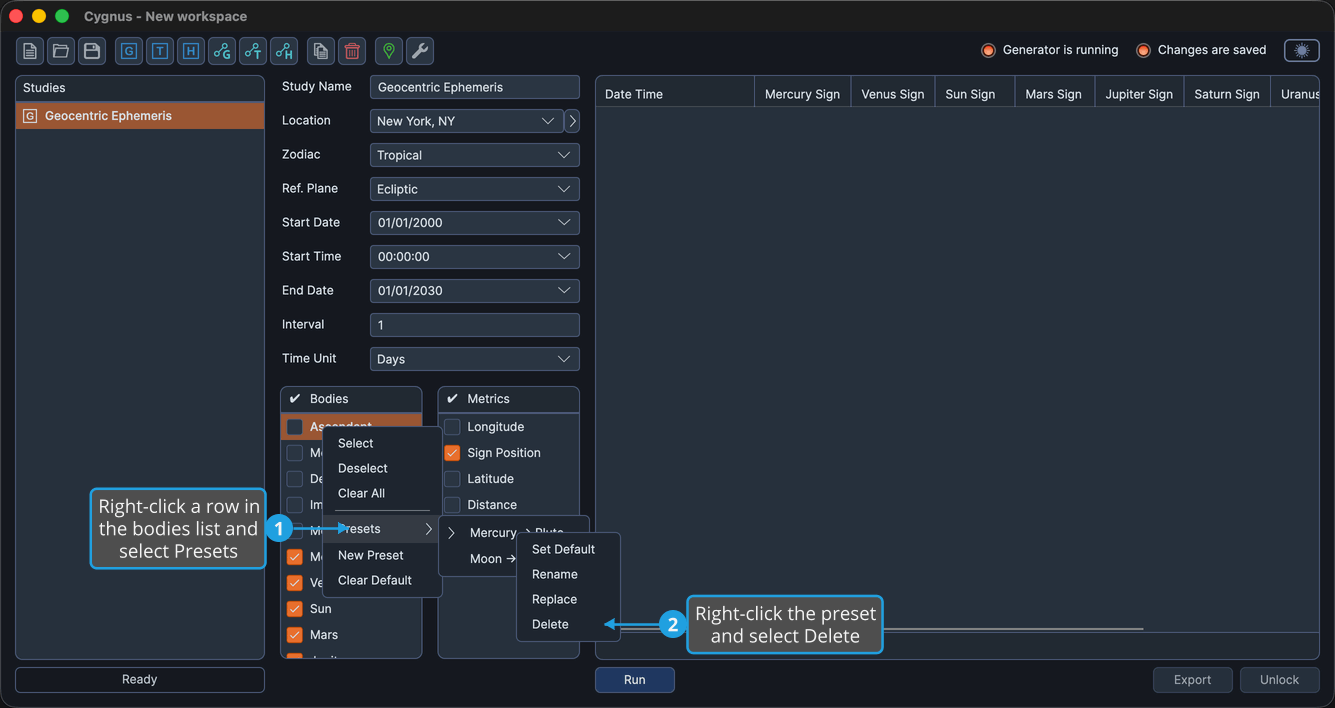Click the checkmark in the Bodies header
This screenshot has width=1335, height=708.
point(295,399)
